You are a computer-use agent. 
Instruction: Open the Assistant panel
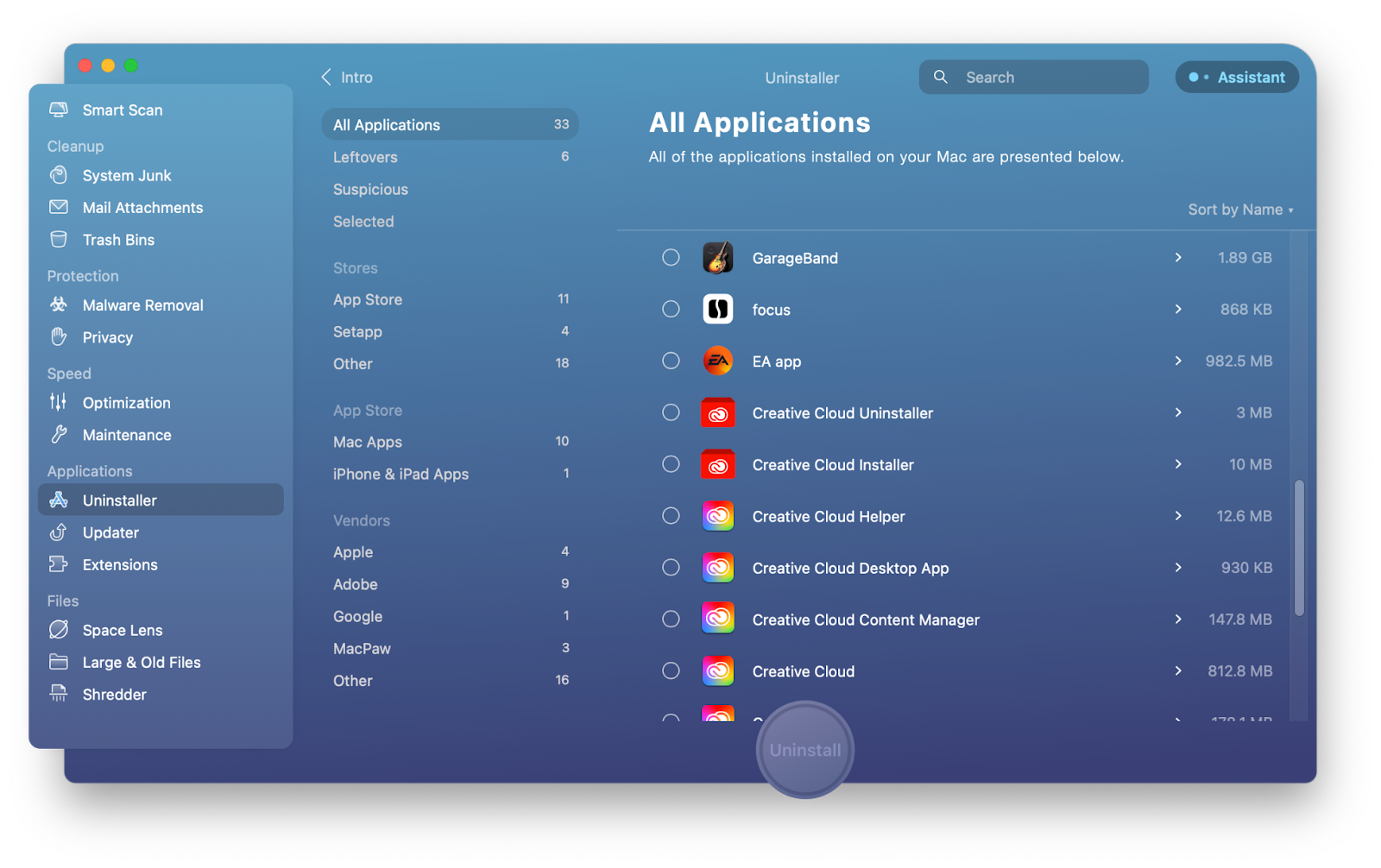pos(1237,77)
